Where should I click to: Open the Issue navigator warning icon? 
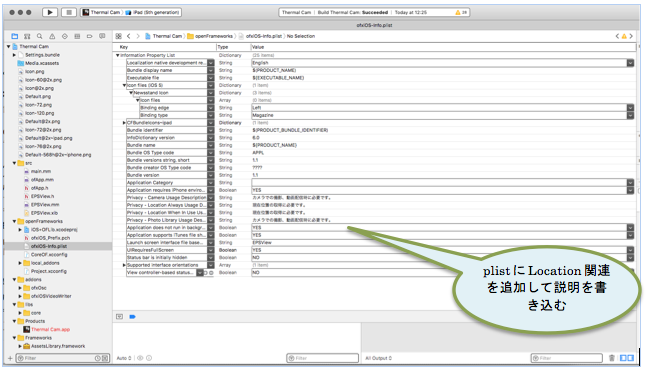coord(52,36)
